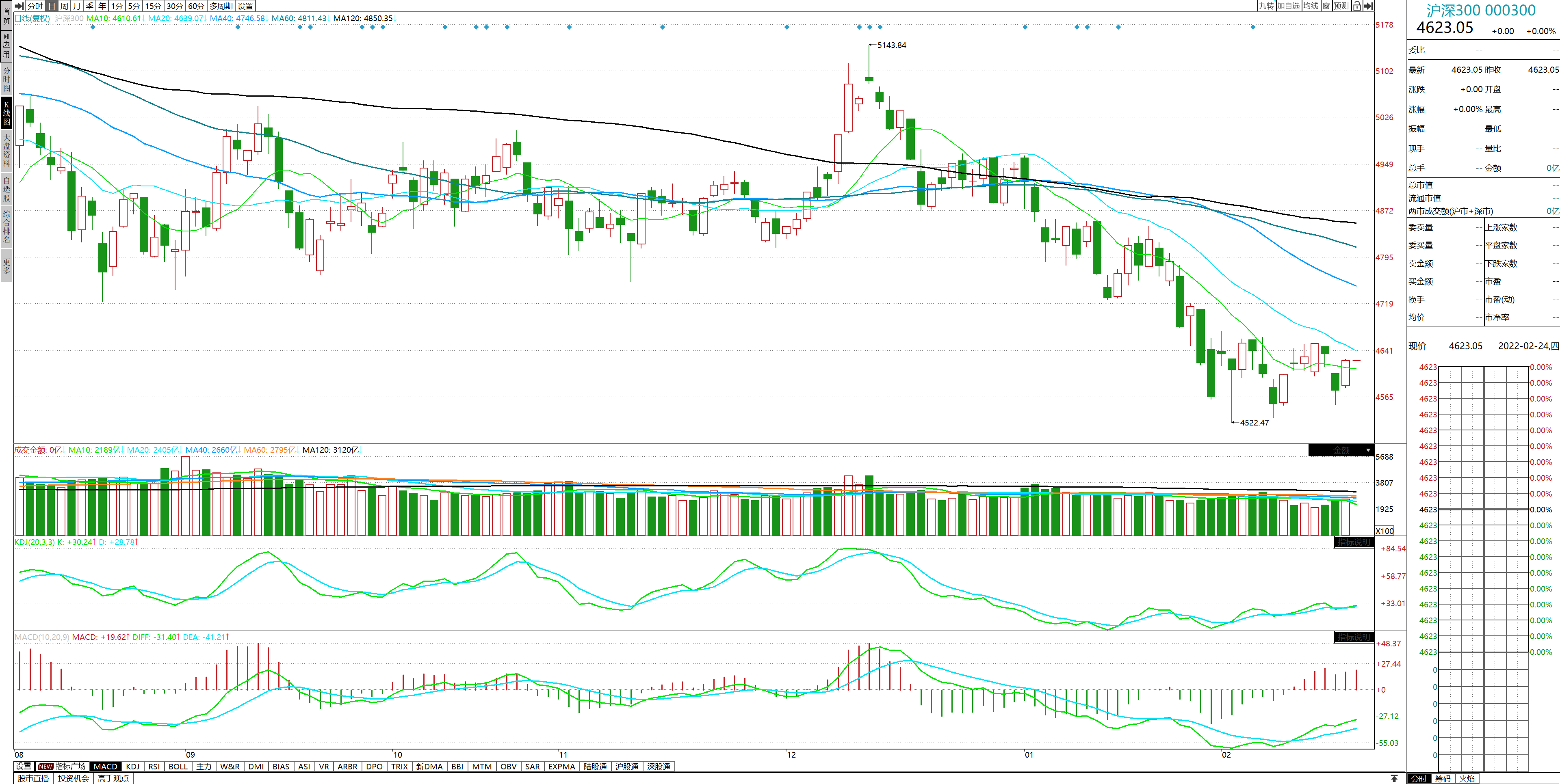
Task: Click the lock icon in chart toolbar
Action: 1357,6
